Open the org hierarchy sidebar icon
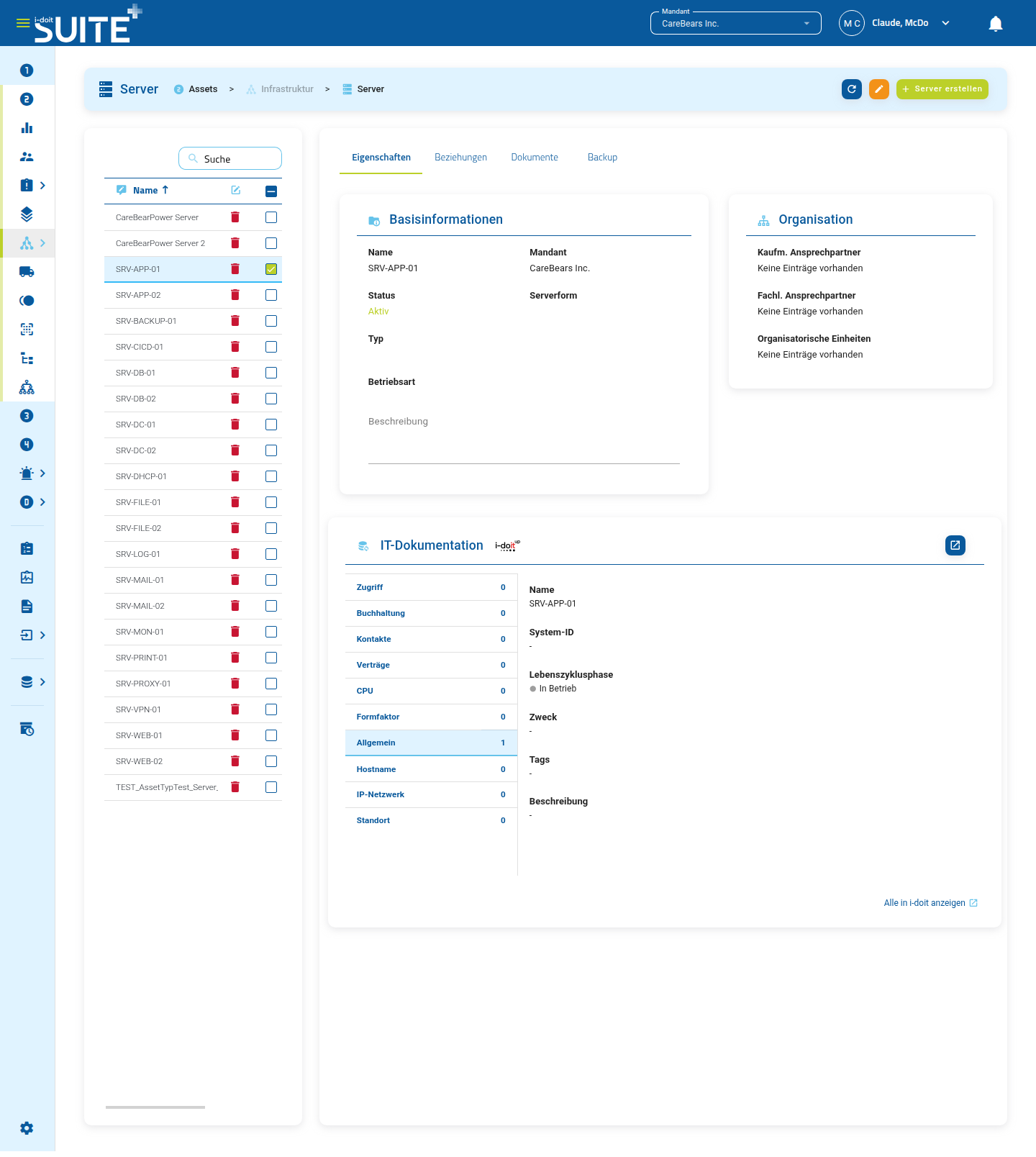 [x=27, y=387]
